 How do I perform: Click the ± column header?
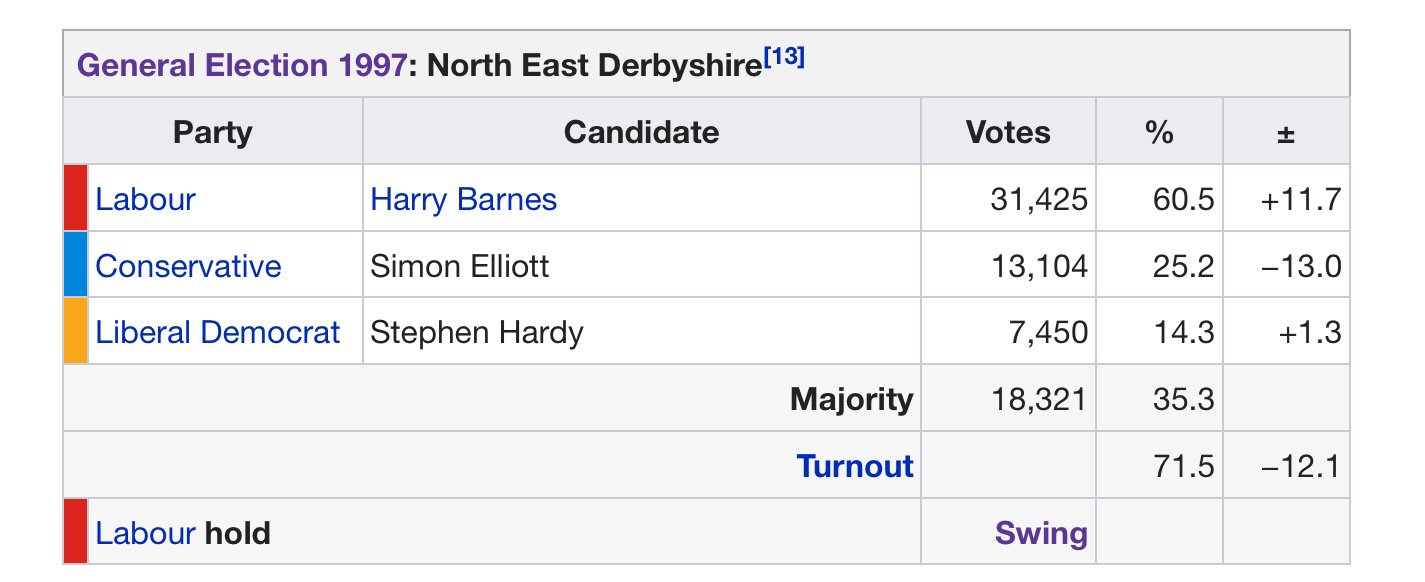click(x=1286, y=133)
